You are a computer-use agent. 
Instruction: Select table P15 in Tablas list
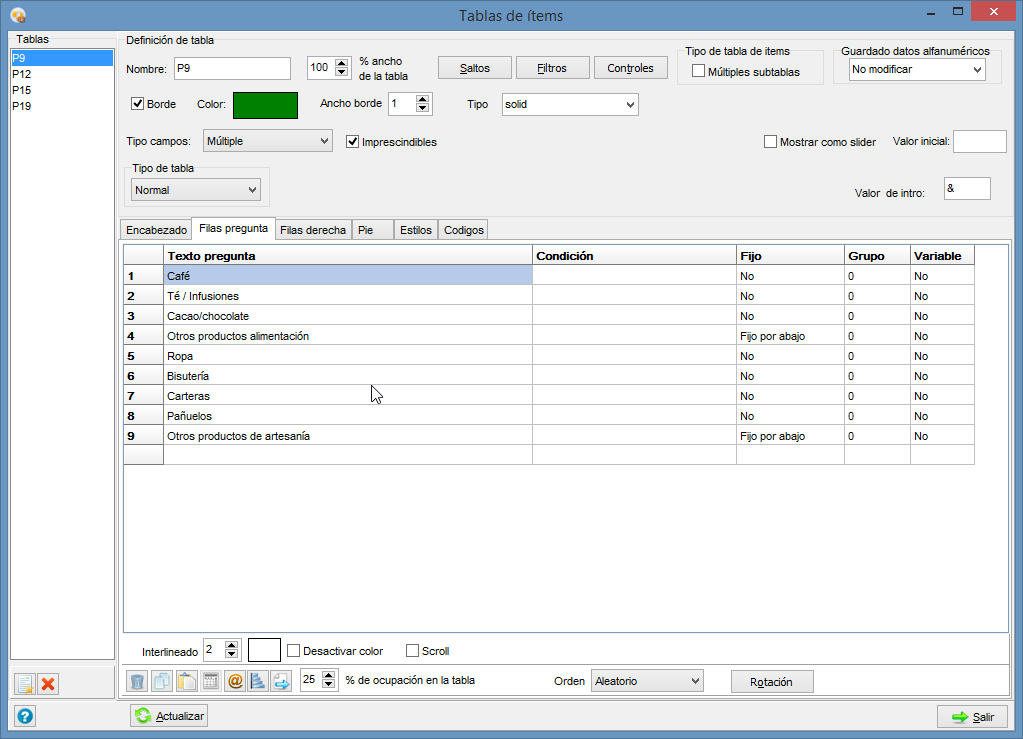pos(62,90)
